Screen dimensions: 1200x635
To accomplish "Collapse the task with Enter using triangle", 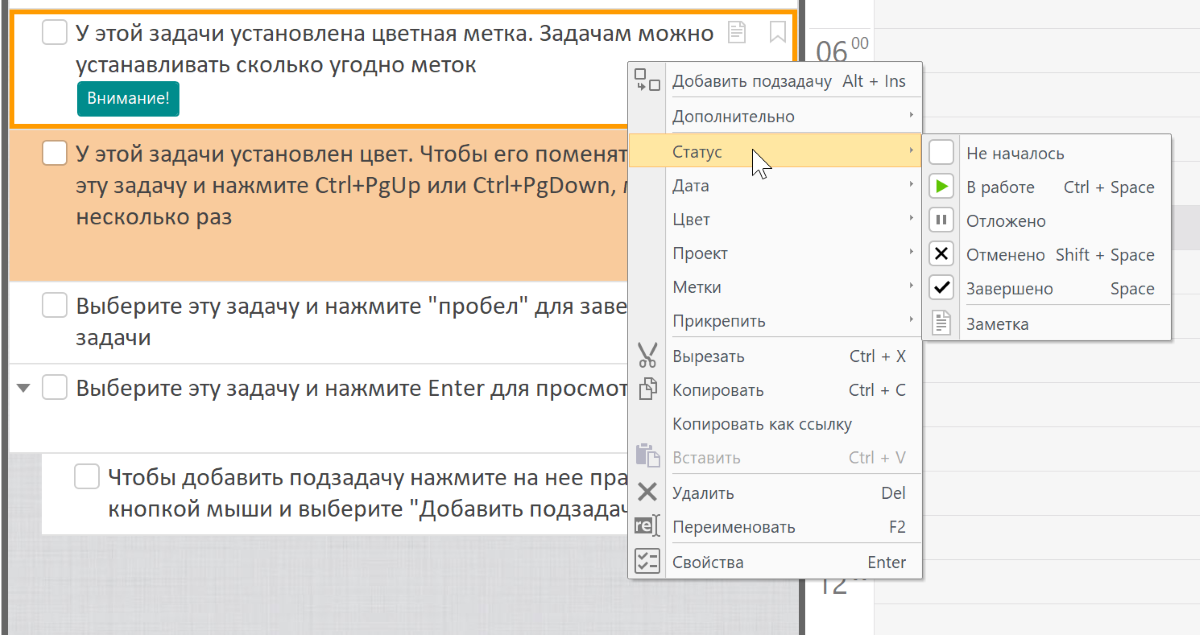I will pyautogui.click(x=25, y=388).
